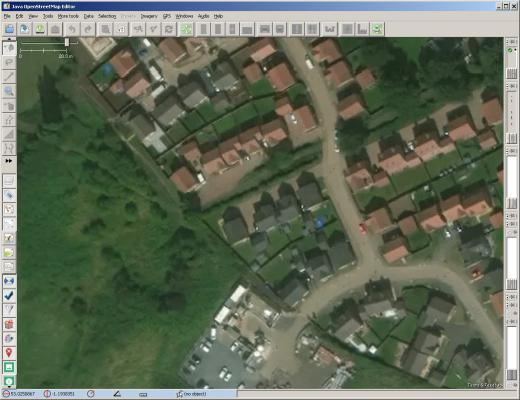Select the Zoom magnifier tool
The height and width of the screenshot is (400, 520).
pyautogui.click(x=9, y=91)
